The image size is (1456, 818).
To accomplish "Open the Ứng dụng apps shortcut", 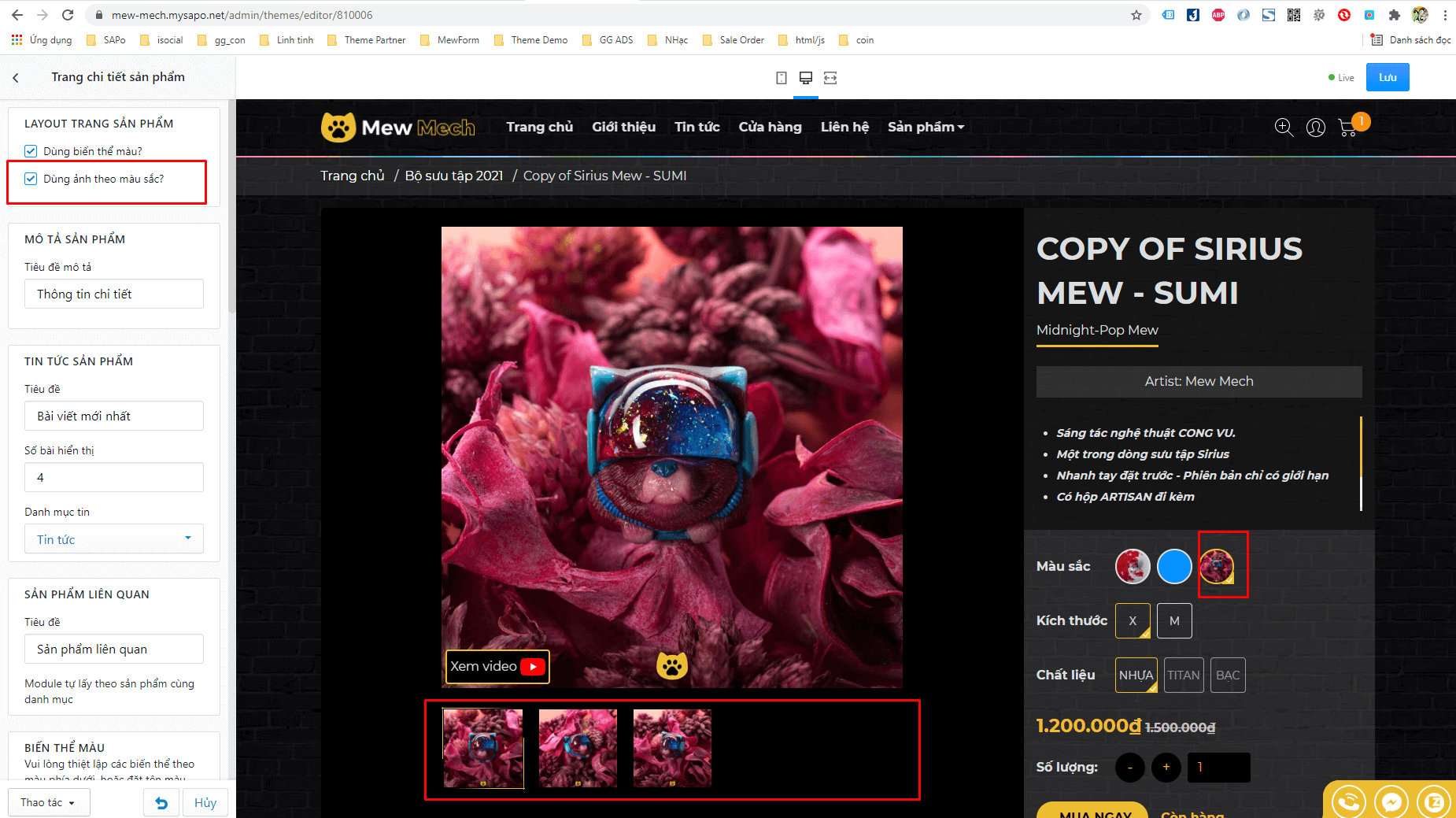I will (42, 40).
